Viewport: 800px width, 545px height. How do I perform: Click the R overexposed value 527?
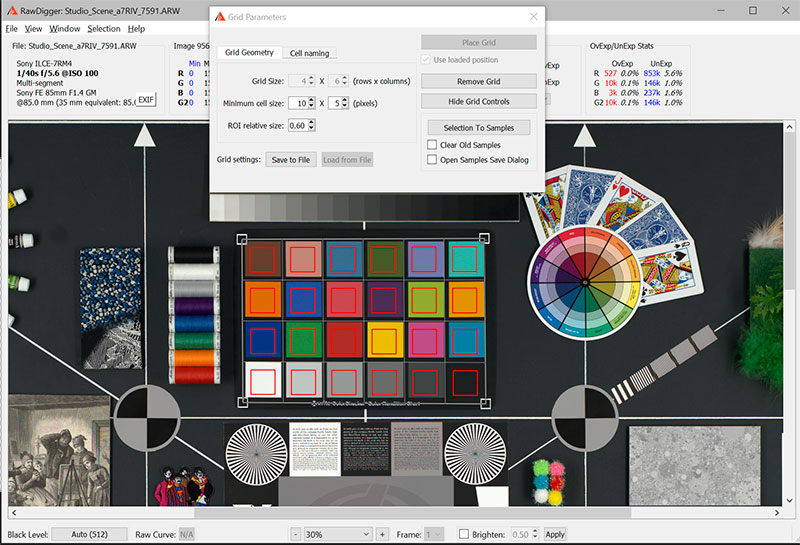(x=610, y=73)
